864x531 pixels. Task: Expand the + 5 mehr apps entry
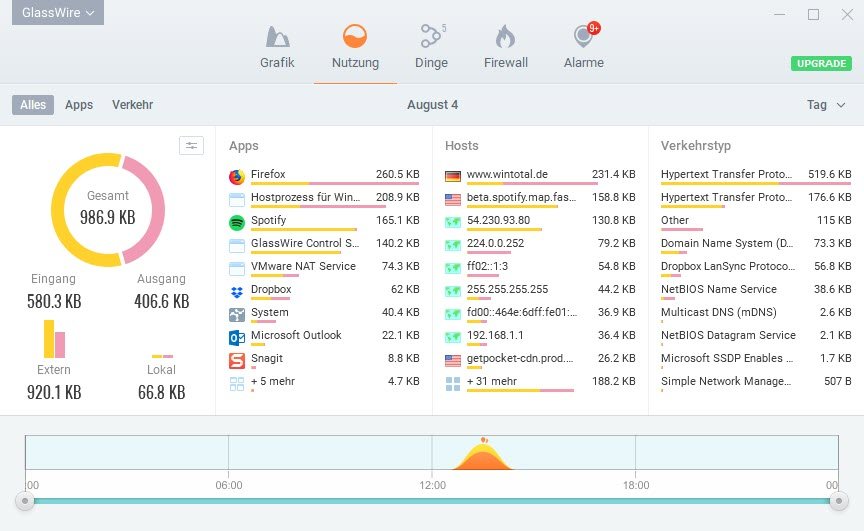tap(324, 383)
